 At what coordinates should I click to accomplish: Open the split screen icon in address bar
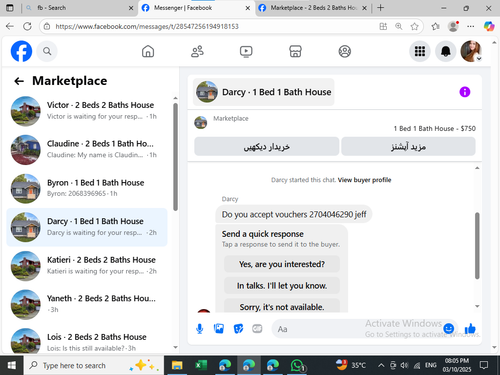[x=383, y=26]
